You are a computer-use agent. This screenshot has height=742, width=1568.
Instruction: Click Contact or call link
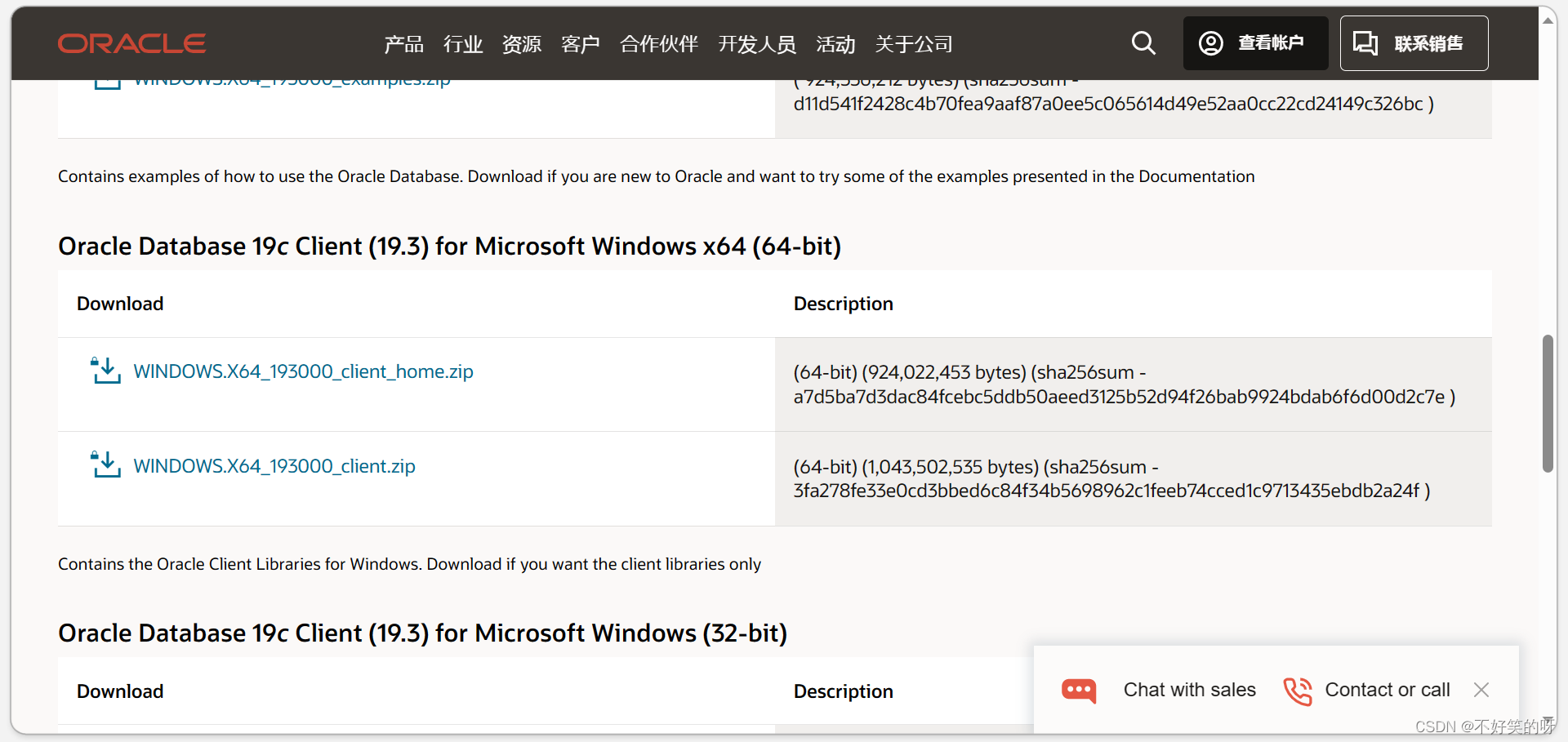click(1388, 690)
